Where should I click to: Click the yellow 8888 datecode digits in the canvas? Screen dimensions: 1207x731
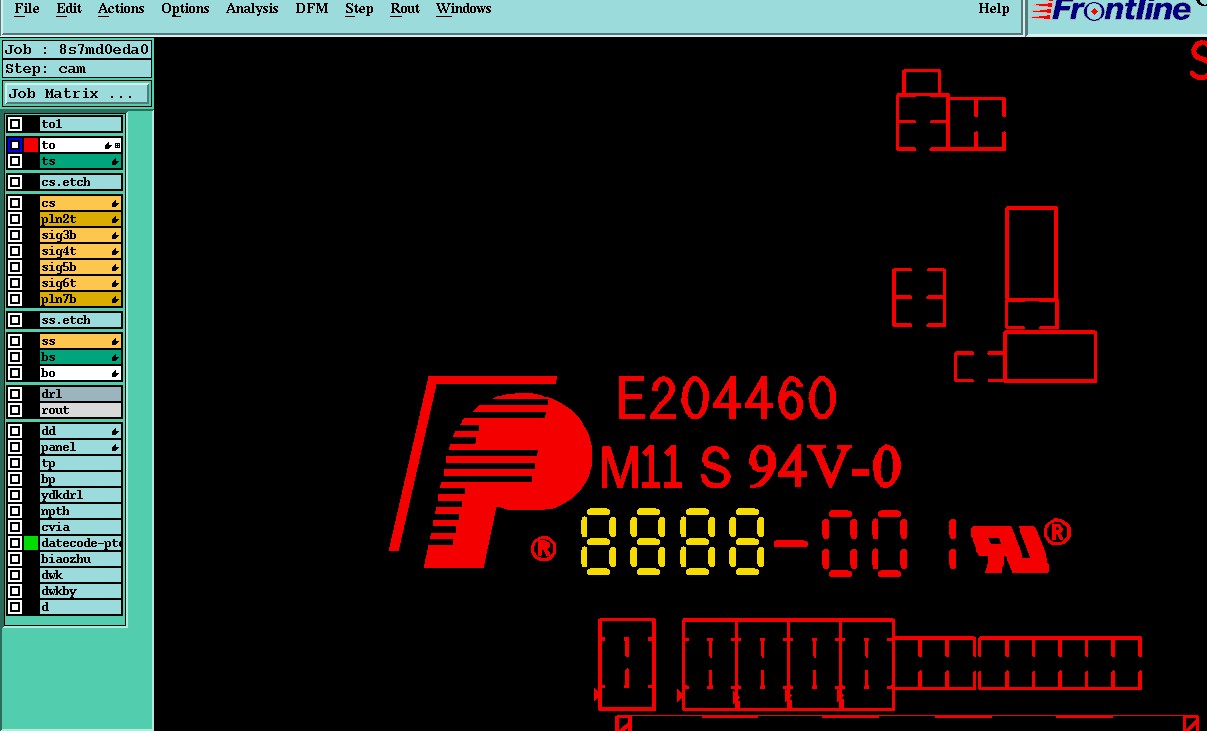(x=673, y=542)
